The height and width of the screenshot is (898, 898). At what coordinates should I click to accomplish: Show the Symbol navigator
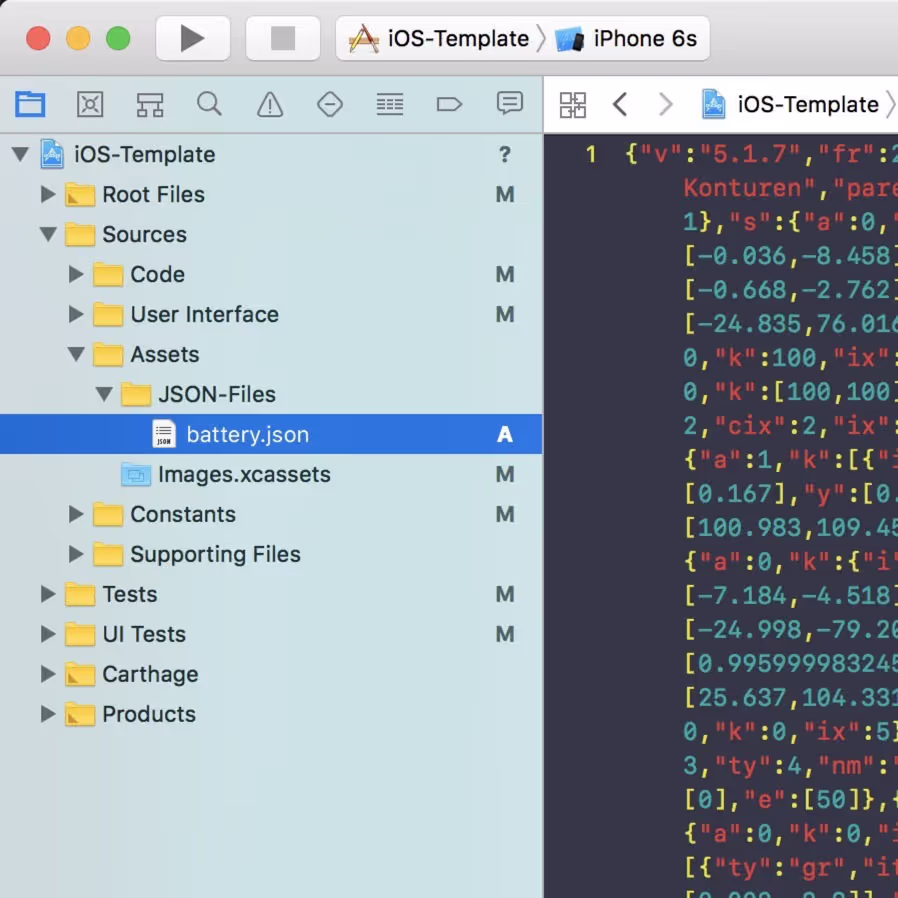pos(150,104)
